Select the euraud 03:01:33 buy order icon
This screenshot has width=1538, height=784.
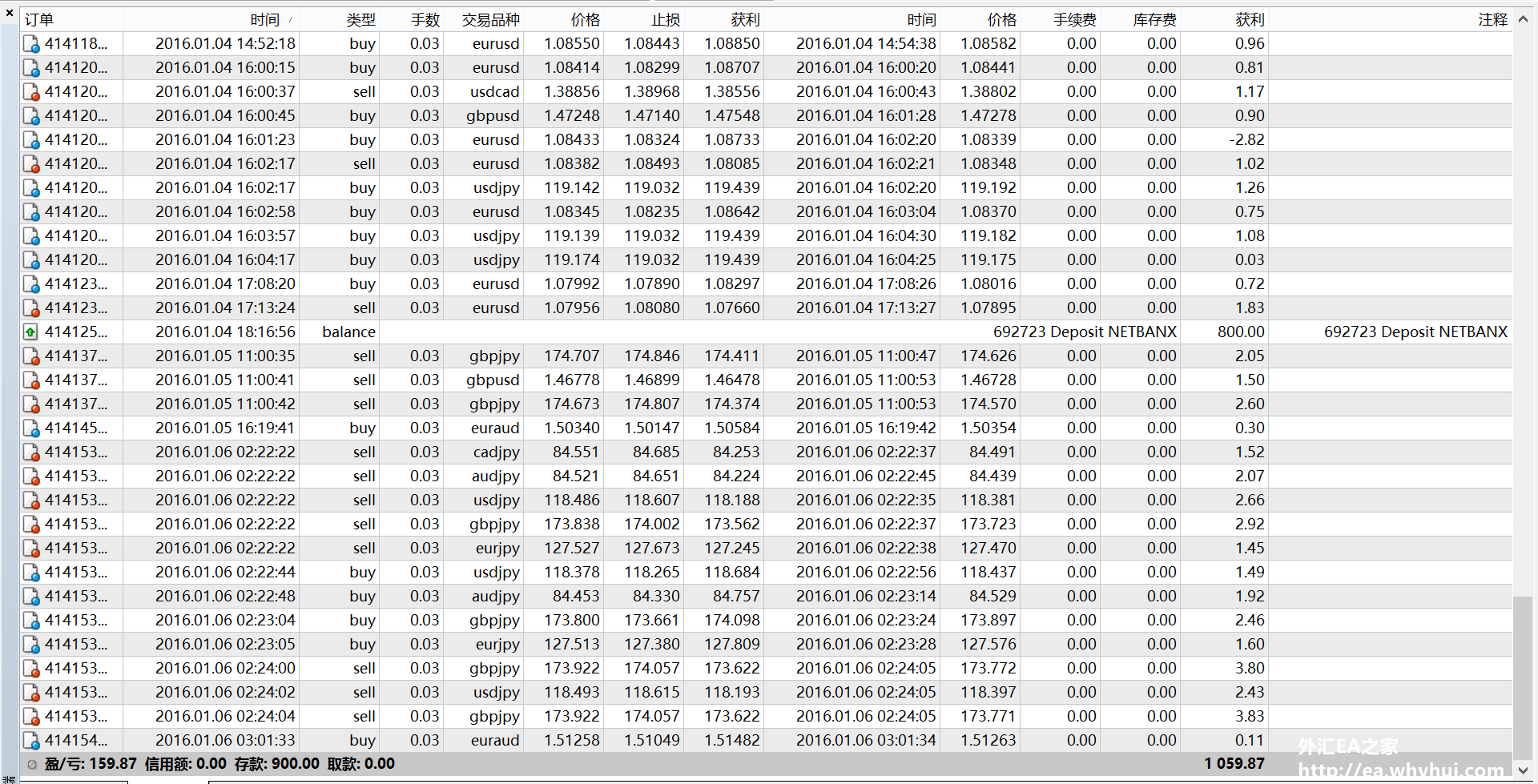(x=31, y=741)
